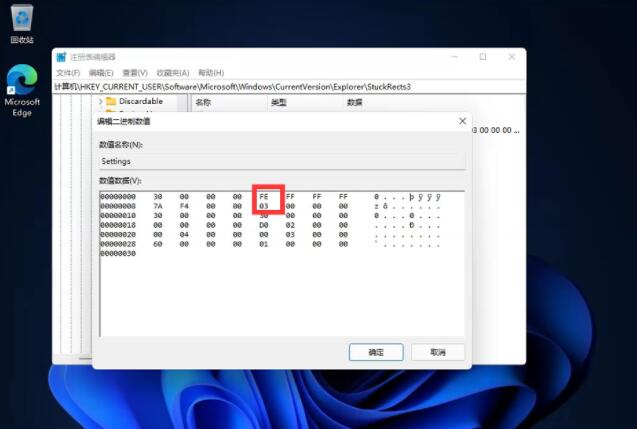637x429 pixels.
Task: Select the Discardable folder icon
Action: pyautogui.click(x=111, y=101)
